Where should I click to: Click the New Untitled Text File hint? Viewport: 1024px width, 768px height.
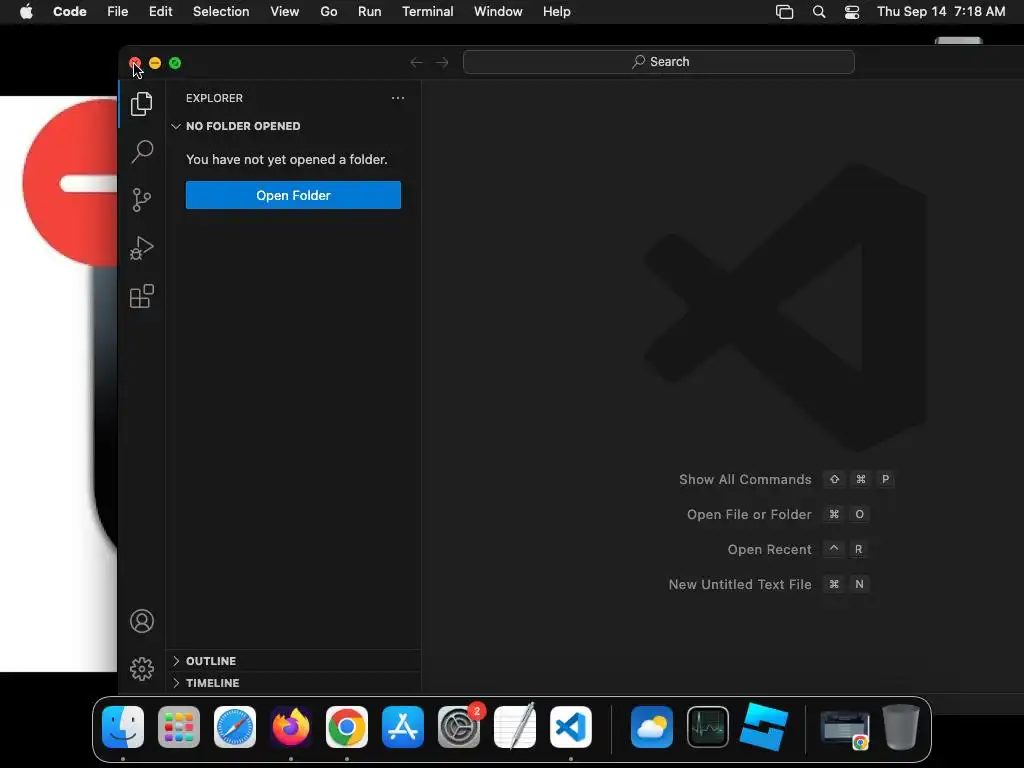740,584
